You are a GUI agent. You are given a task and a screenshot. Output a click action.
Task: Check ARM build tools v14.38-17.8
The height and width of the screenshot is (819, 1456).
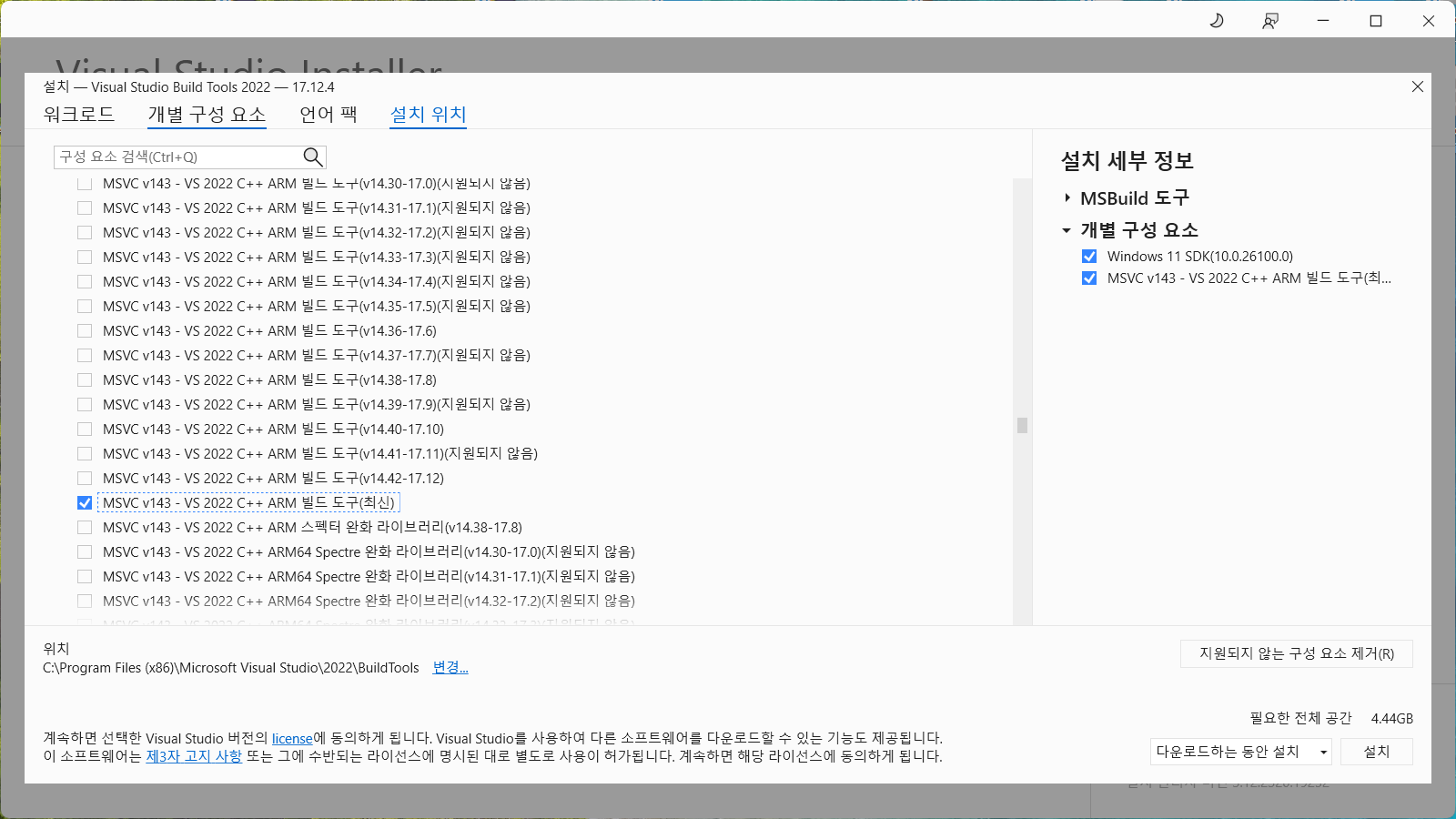(85, 380)
